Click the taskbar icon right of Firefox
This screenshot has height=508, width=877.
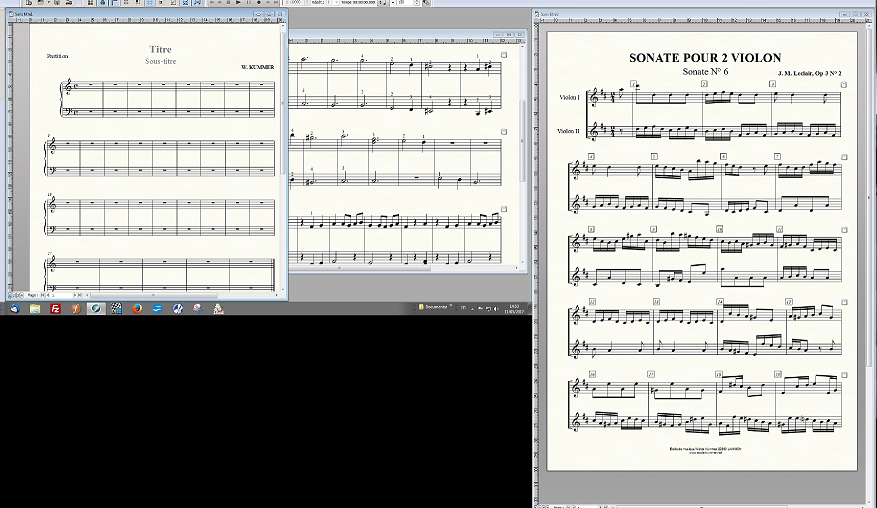pyautogui.click(x=157, y=309)
